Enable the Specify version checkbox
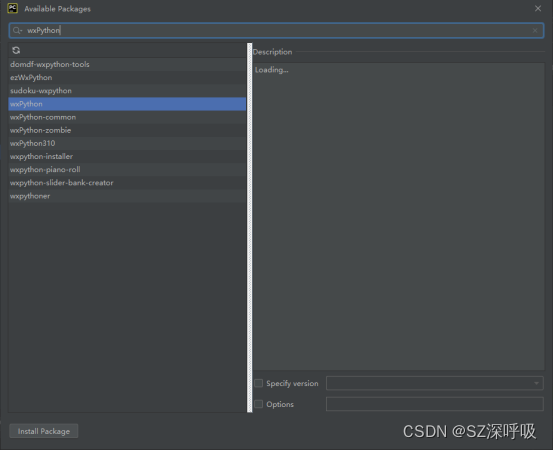Screen dimensions: 553x450 [259, 383]
